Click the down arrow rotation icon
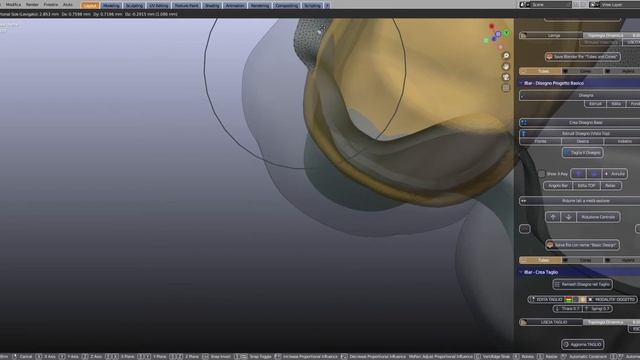 pyautogui.click(x=569, y=217)
